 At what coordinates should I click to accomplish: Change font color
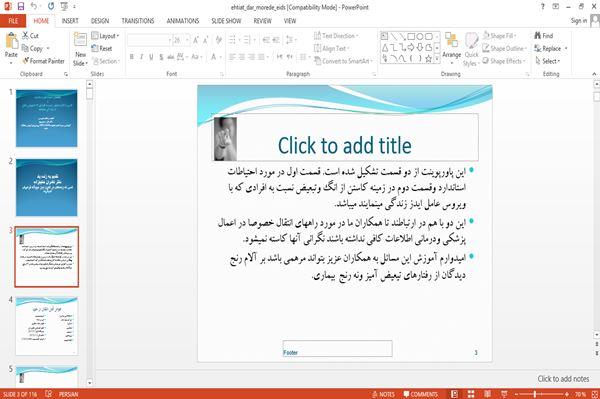tap(215, 57)
